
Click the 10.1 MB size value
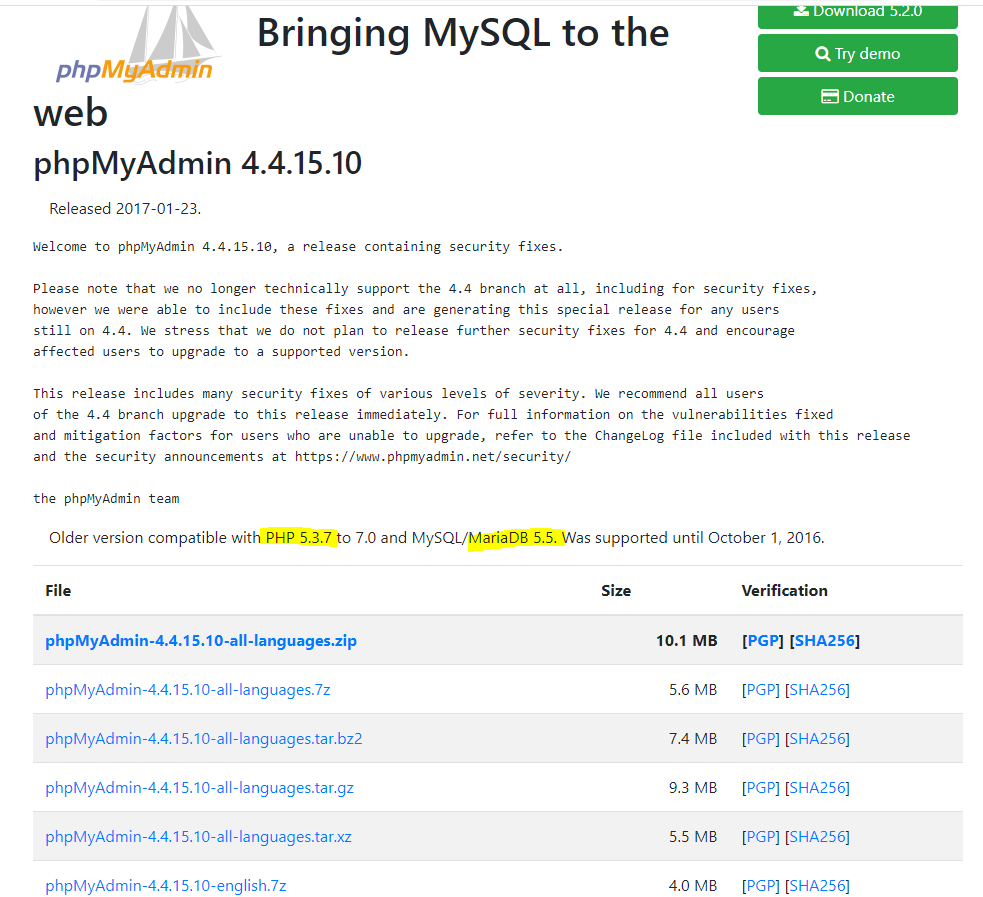686,641
